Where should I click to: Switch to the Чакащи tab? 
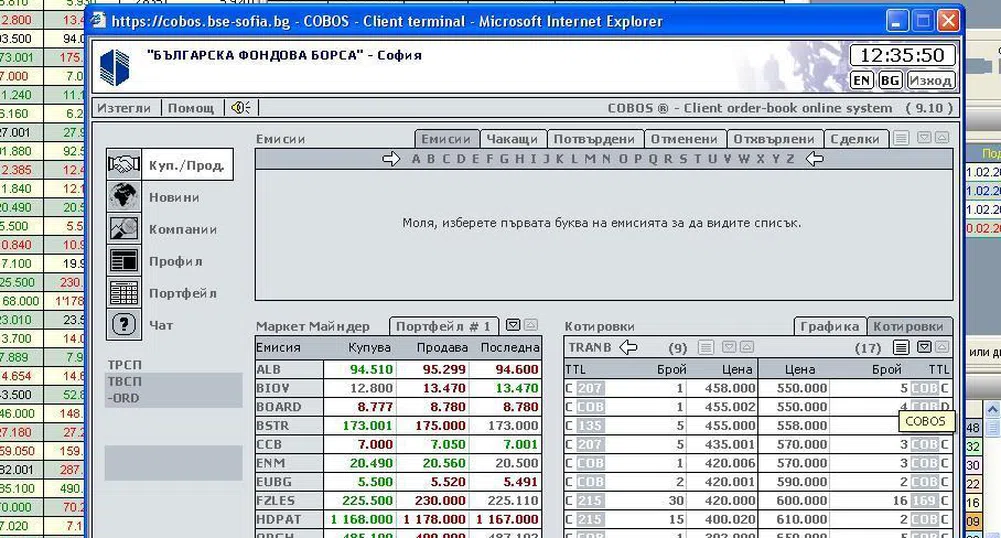[x=510, y=139]
